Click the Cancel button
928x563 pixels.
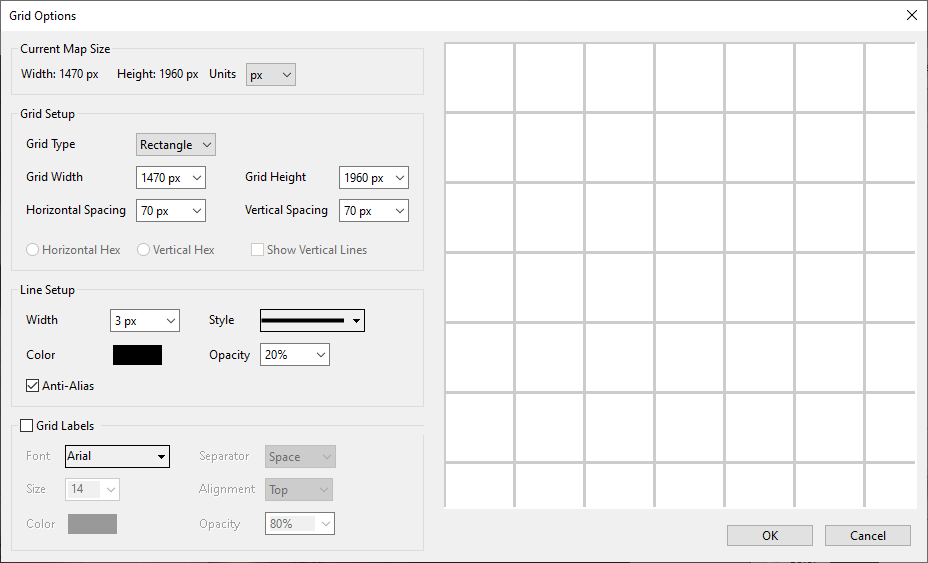coord(868,536)
